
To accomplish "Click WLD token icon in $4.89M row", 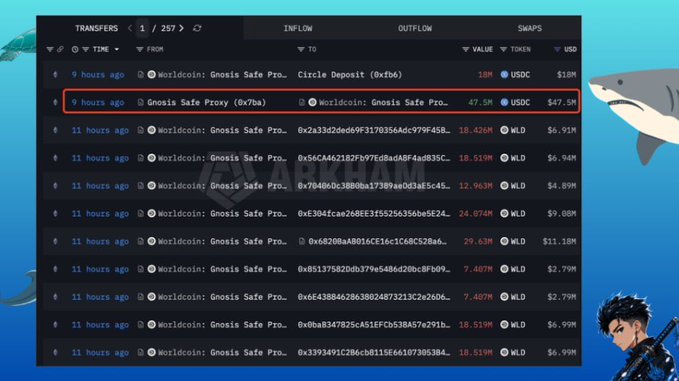I will [504, 186].
